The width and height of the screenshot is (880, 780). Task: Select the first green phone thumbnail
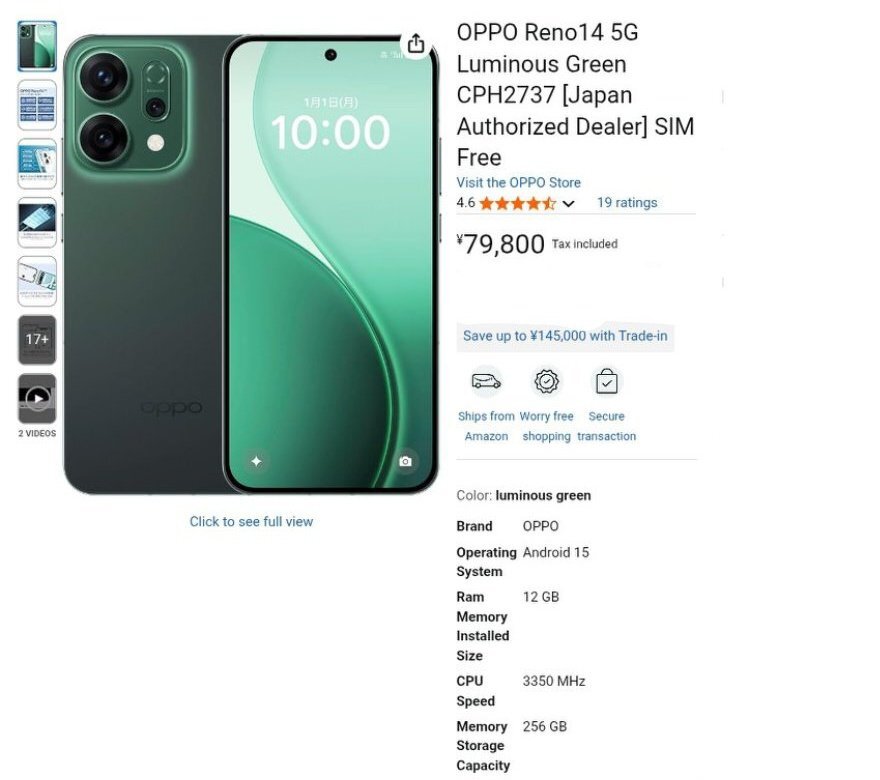37,46
